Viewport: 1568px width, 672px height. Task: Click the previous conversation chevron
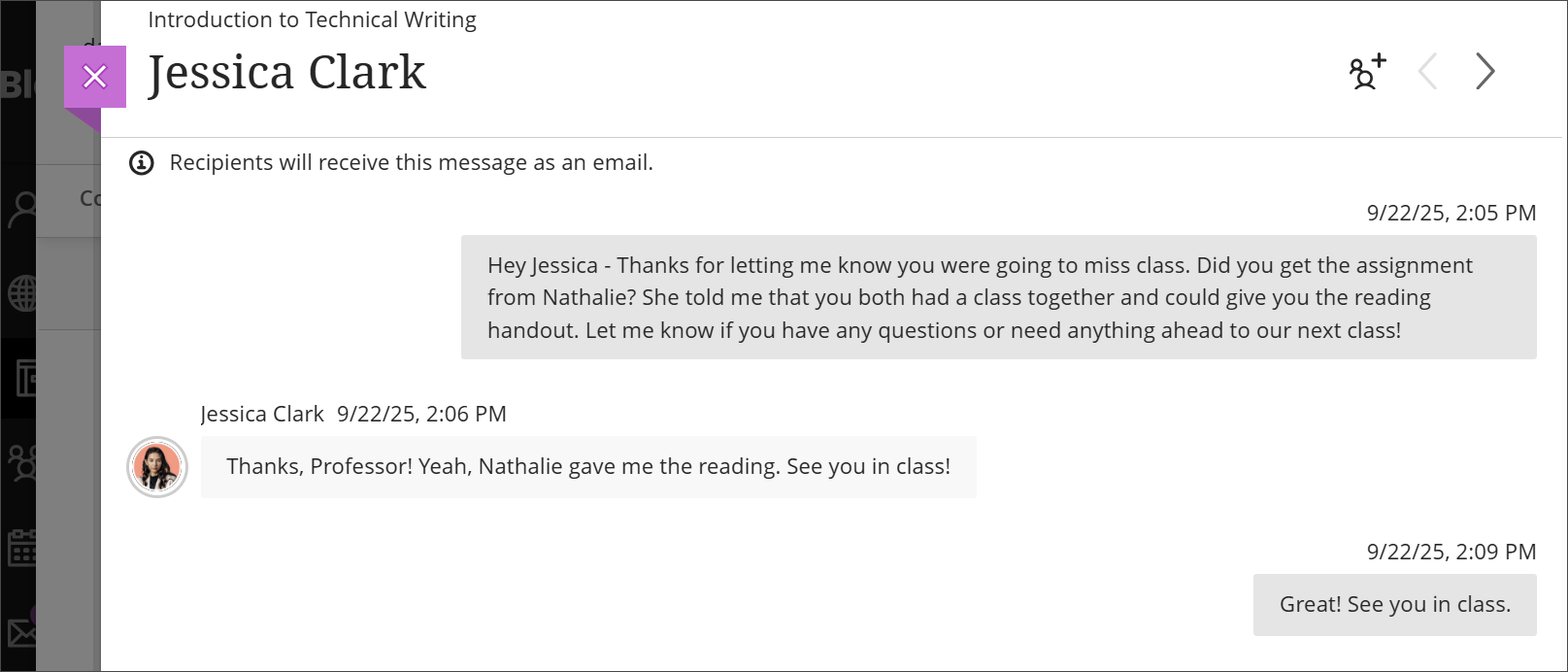[x=1427, y=71]
